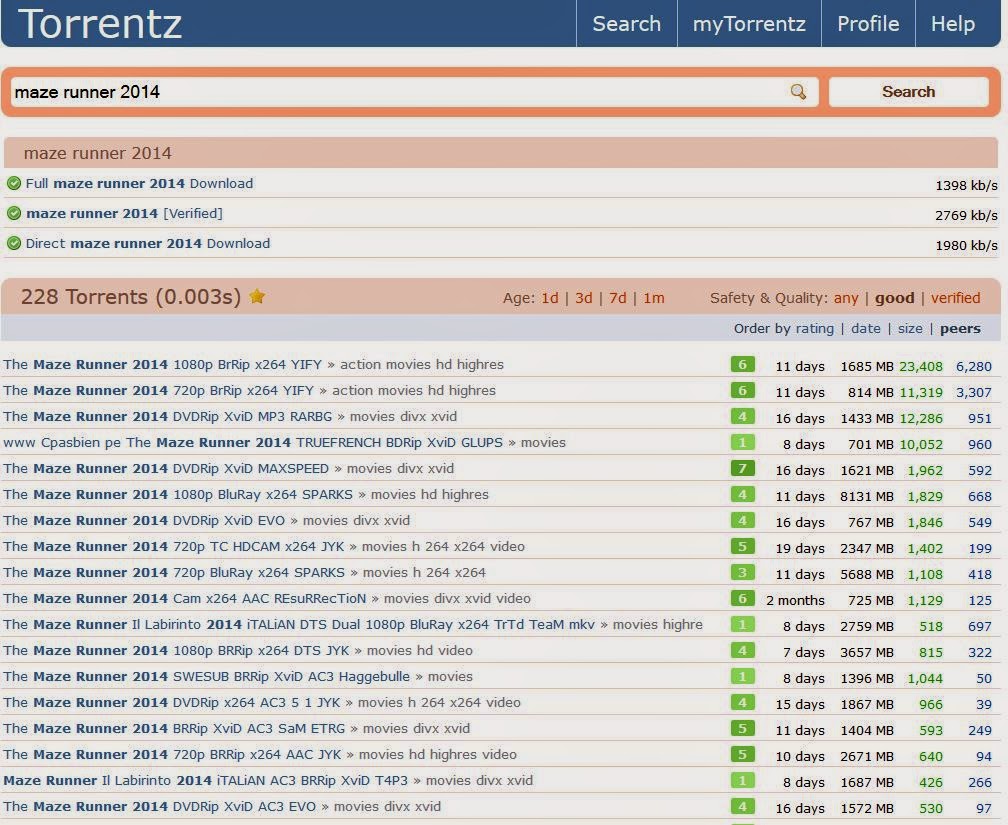The height and width of the screenshot is (825, 1008).
Task: Order results by date
Action: [x=866, y=329]
